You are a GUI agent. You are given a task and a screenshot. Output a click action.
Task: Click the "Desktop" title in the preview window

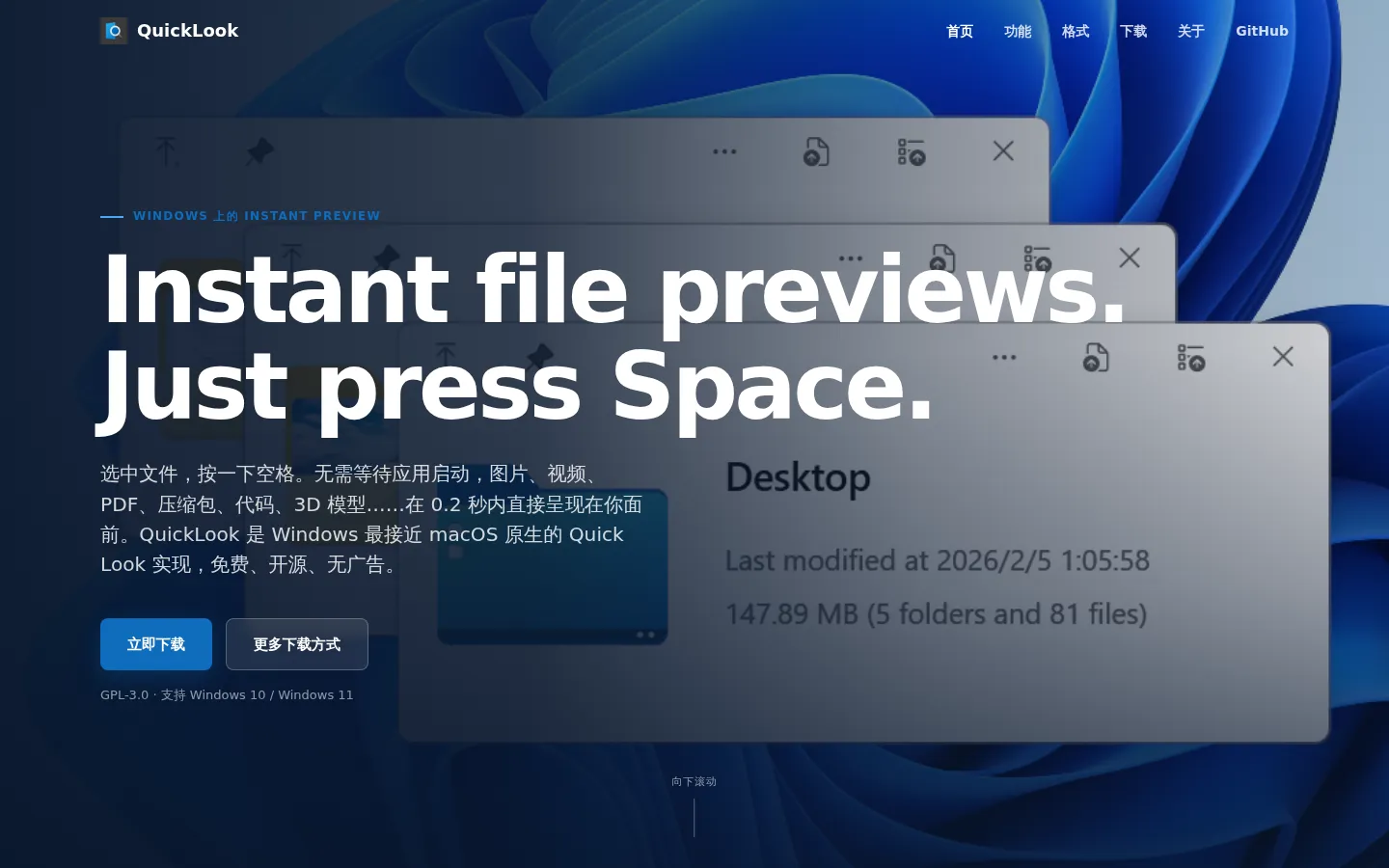tap(798, 478)
